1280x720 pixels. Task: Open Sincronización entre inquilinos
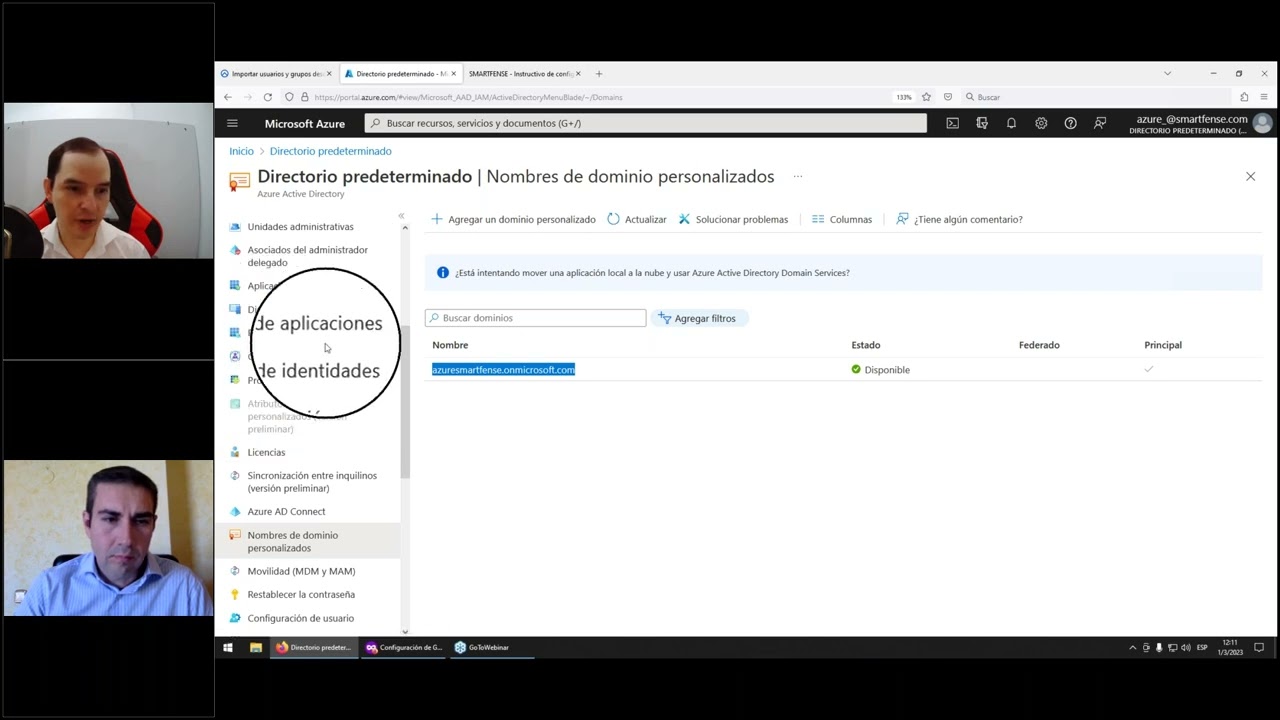pos(312,482)
